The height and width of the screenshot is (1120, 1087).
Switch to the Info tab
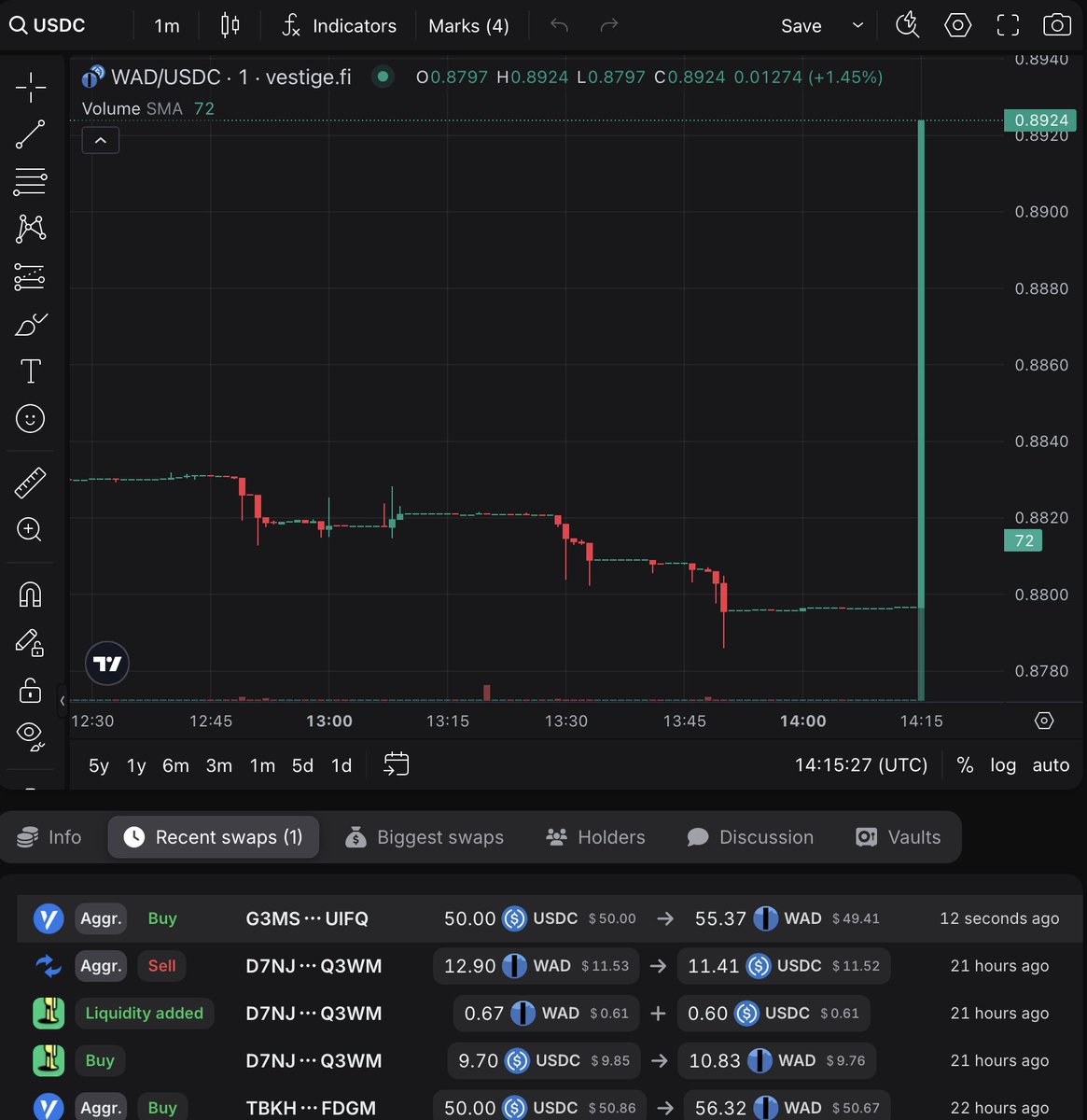point(49,837)
